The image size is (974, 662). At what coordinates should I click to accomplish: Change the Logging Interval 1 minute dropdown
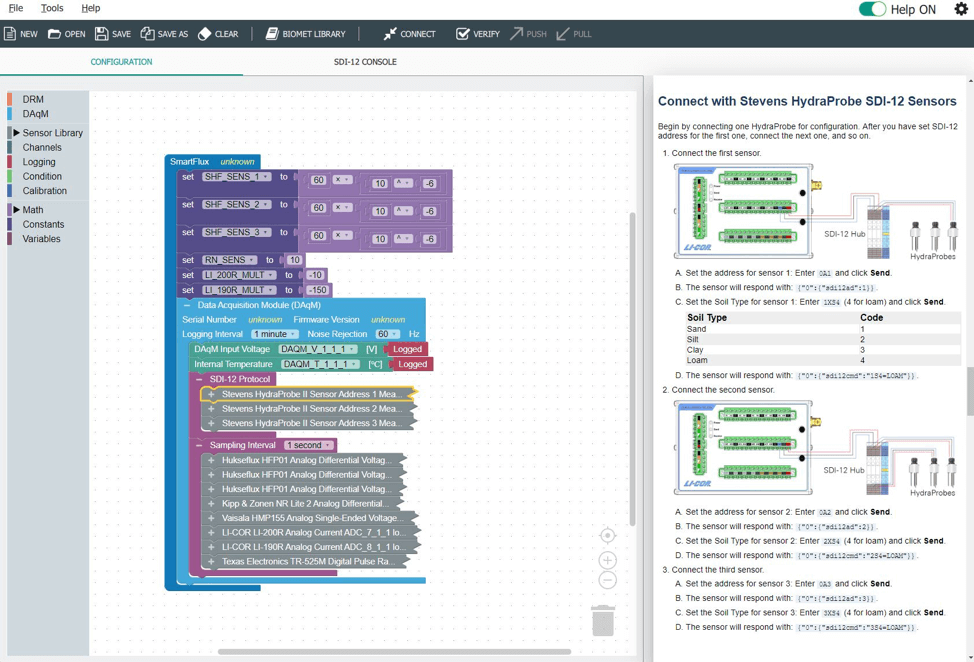[275, 334]
